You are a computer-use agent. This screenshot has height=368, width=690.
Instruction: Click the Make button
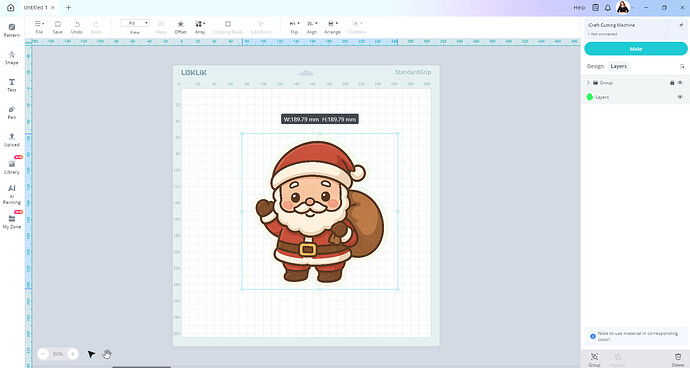click(x=635, y=49)
